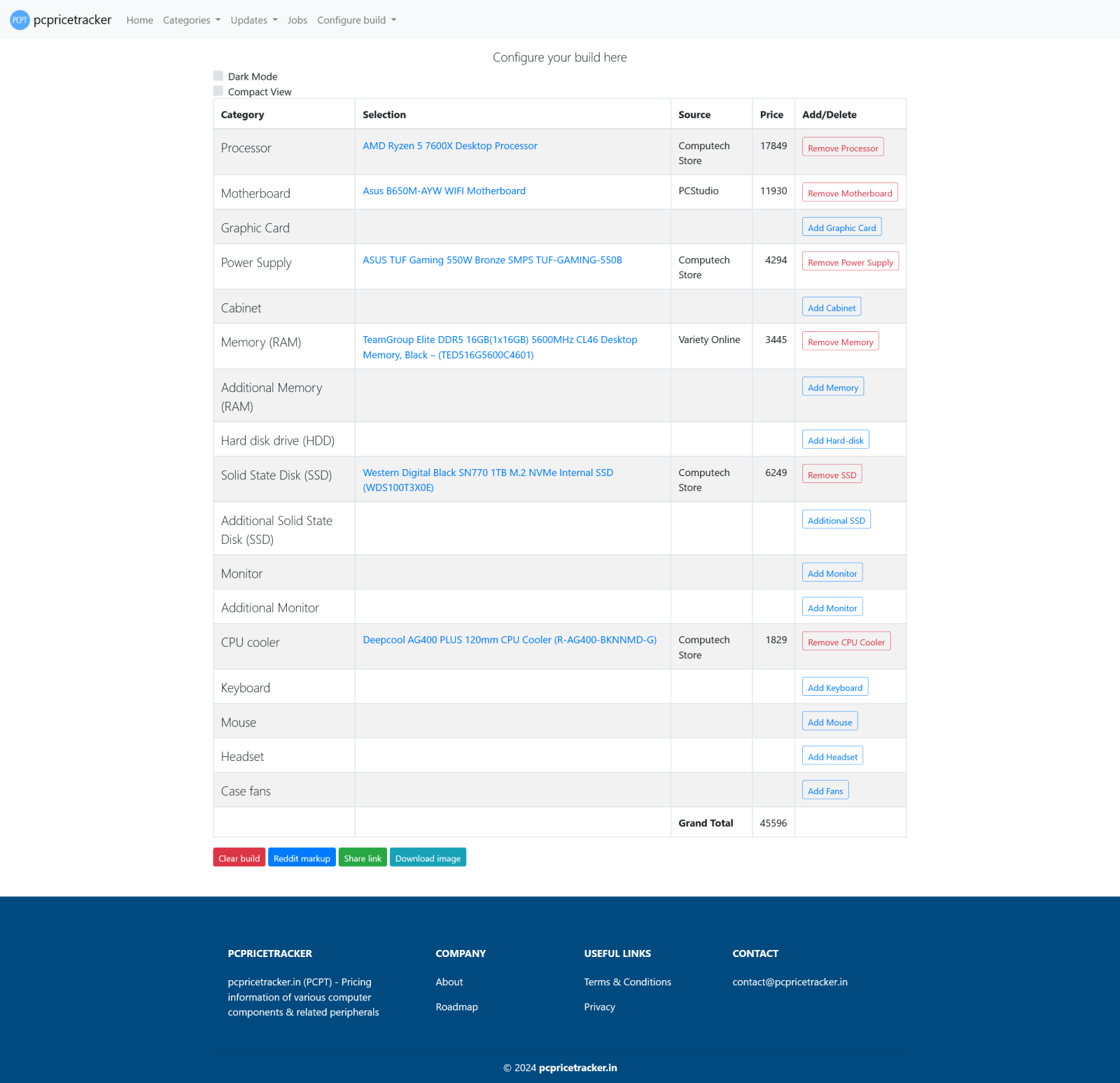Select SSD price 6249
The height and width of the screenshot is (1083, 1120).
click(776, 473)
